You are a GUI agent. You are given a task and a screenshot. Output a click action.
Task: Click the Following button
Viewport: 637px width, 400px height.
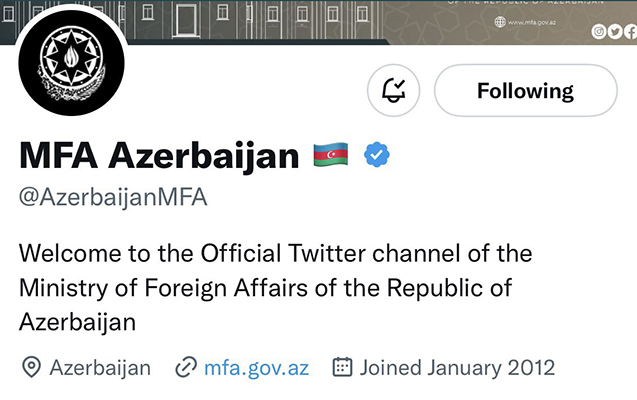pos(525,91)
